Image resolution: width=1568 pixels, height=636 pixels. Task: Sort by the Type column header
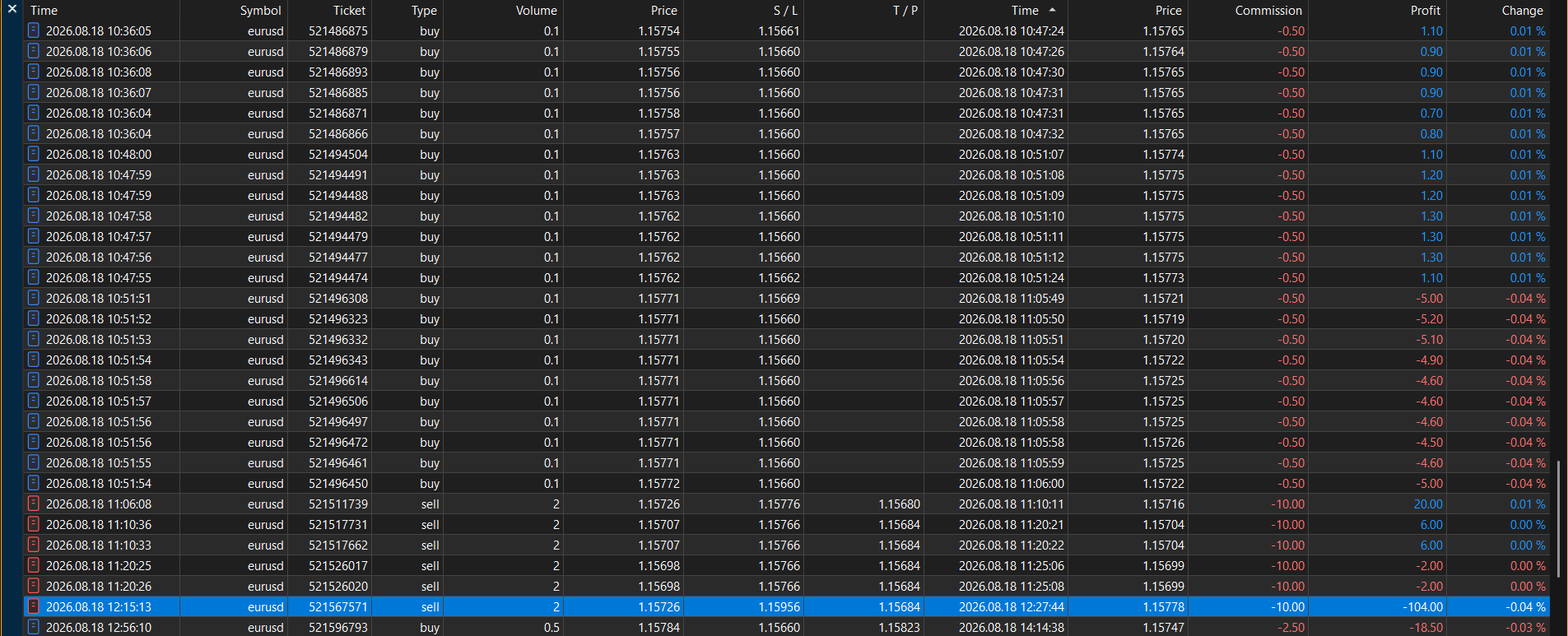click(424, 11)
